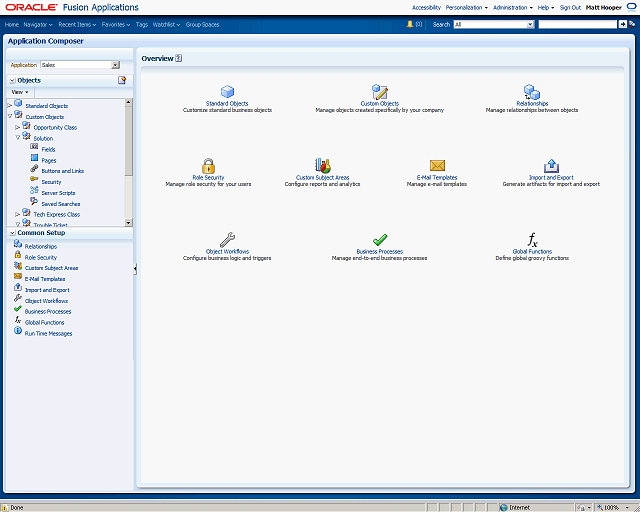The width and height of the screenshot is (640, 512).
Task: Open the Help menu
Action: [x=546, y=7]
